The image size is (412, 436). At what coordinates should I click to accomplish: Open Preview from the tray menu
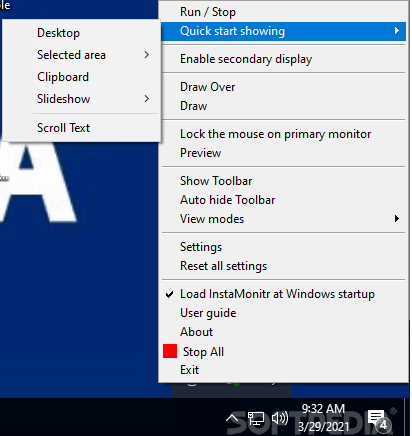point(283,153)
